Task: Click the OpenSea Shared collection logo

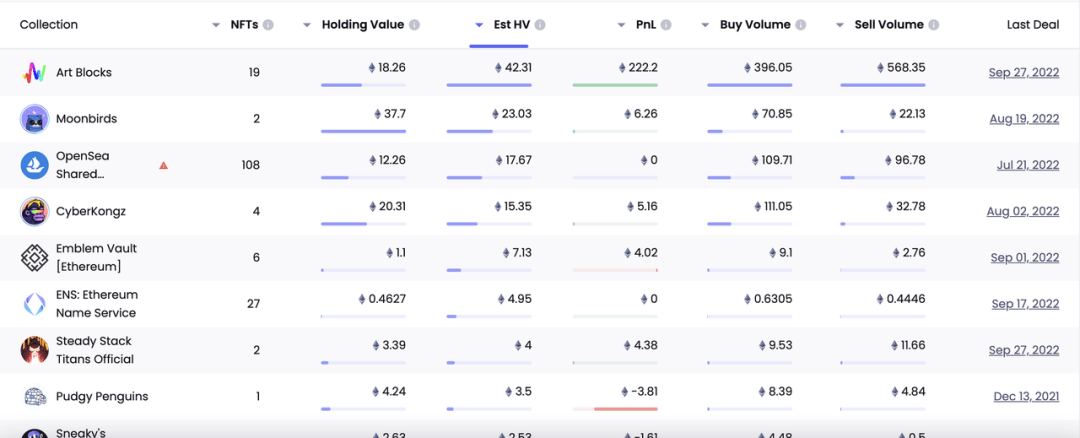Action: [34, 165]
